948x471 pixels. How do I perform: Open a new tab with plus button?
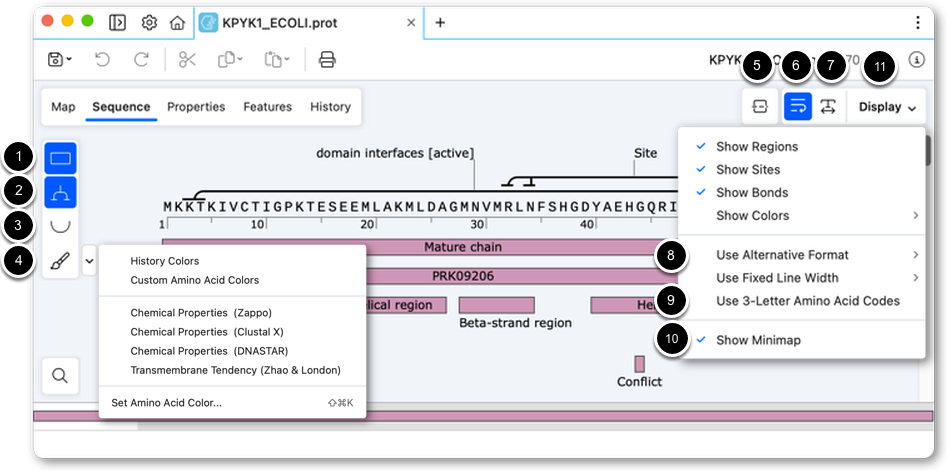[x=440, y=23]
